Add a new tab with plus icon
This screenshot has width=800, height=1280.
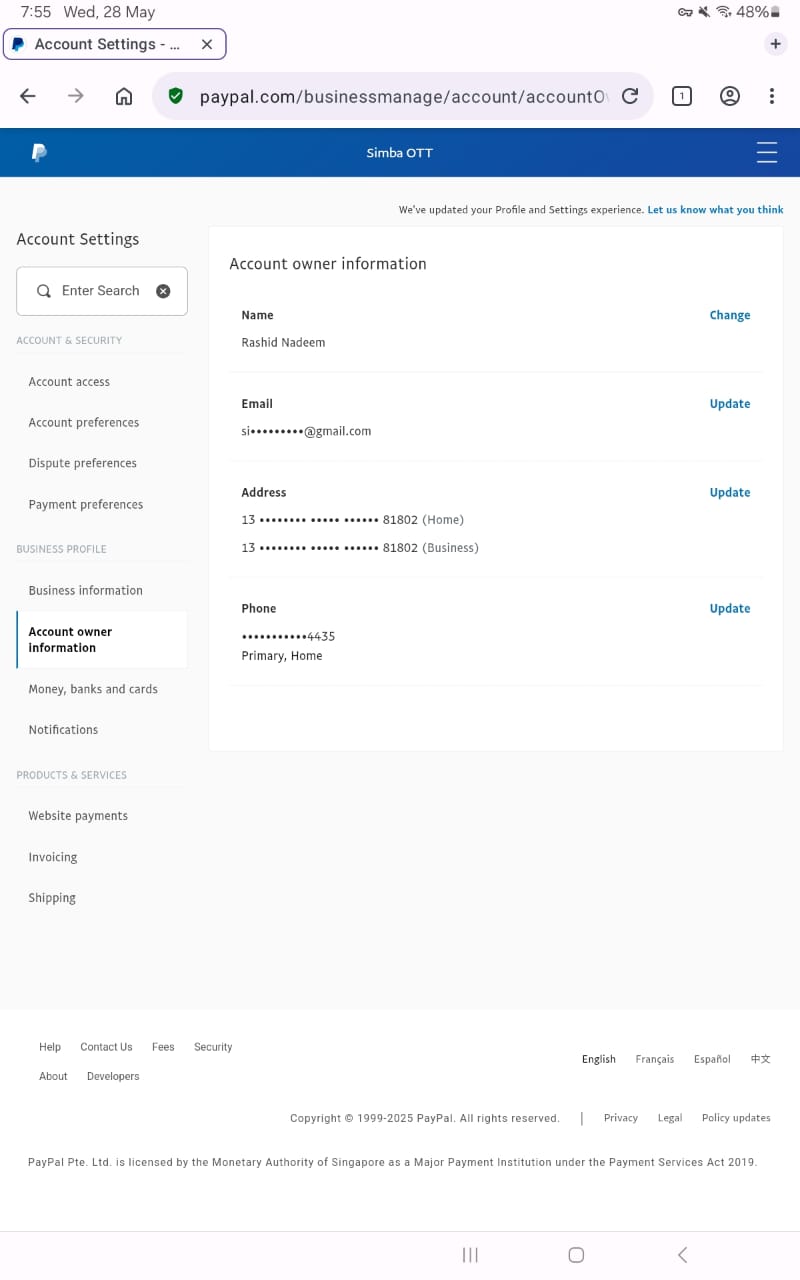click(775, 44)
